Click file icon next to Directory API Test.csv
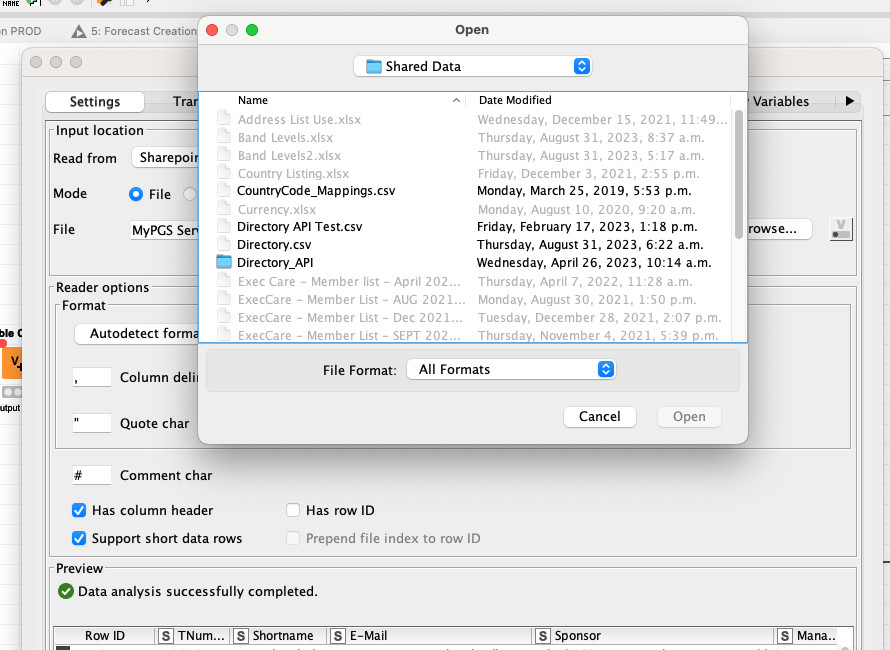The width and height of the screenshot is (890, 650). tap(224, 227)
